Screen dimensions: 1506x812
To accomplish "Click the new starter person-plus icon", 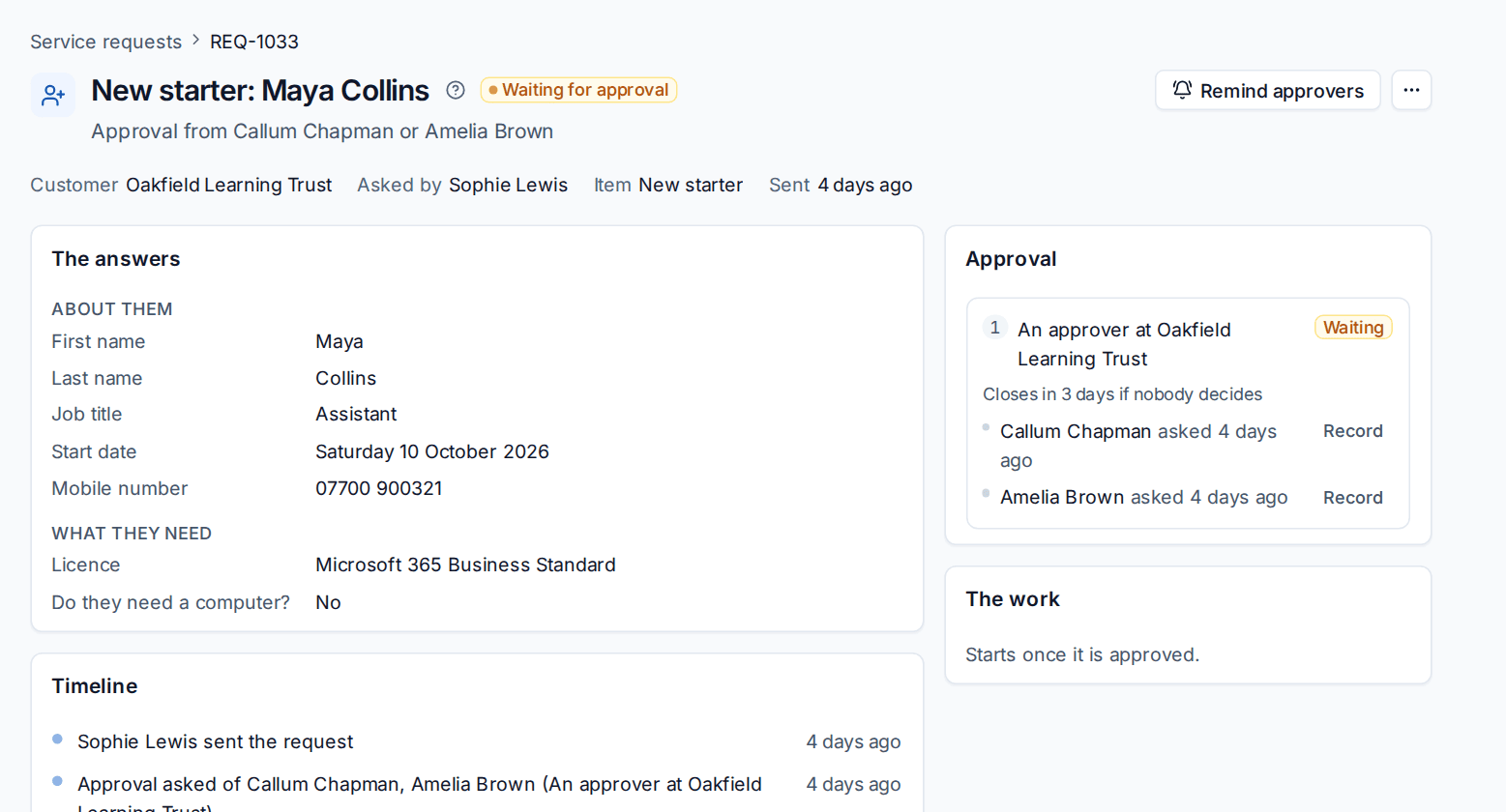I will [53, 95].
